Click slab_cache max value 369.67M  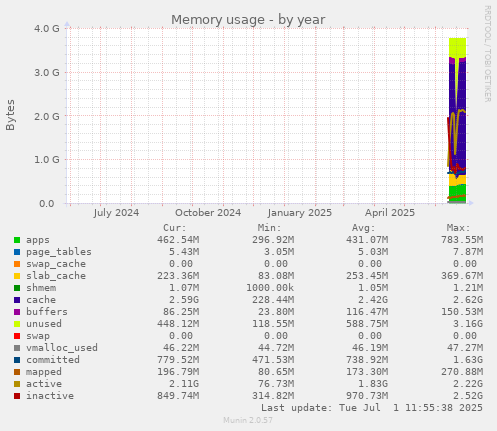click(x=462, y=276)
